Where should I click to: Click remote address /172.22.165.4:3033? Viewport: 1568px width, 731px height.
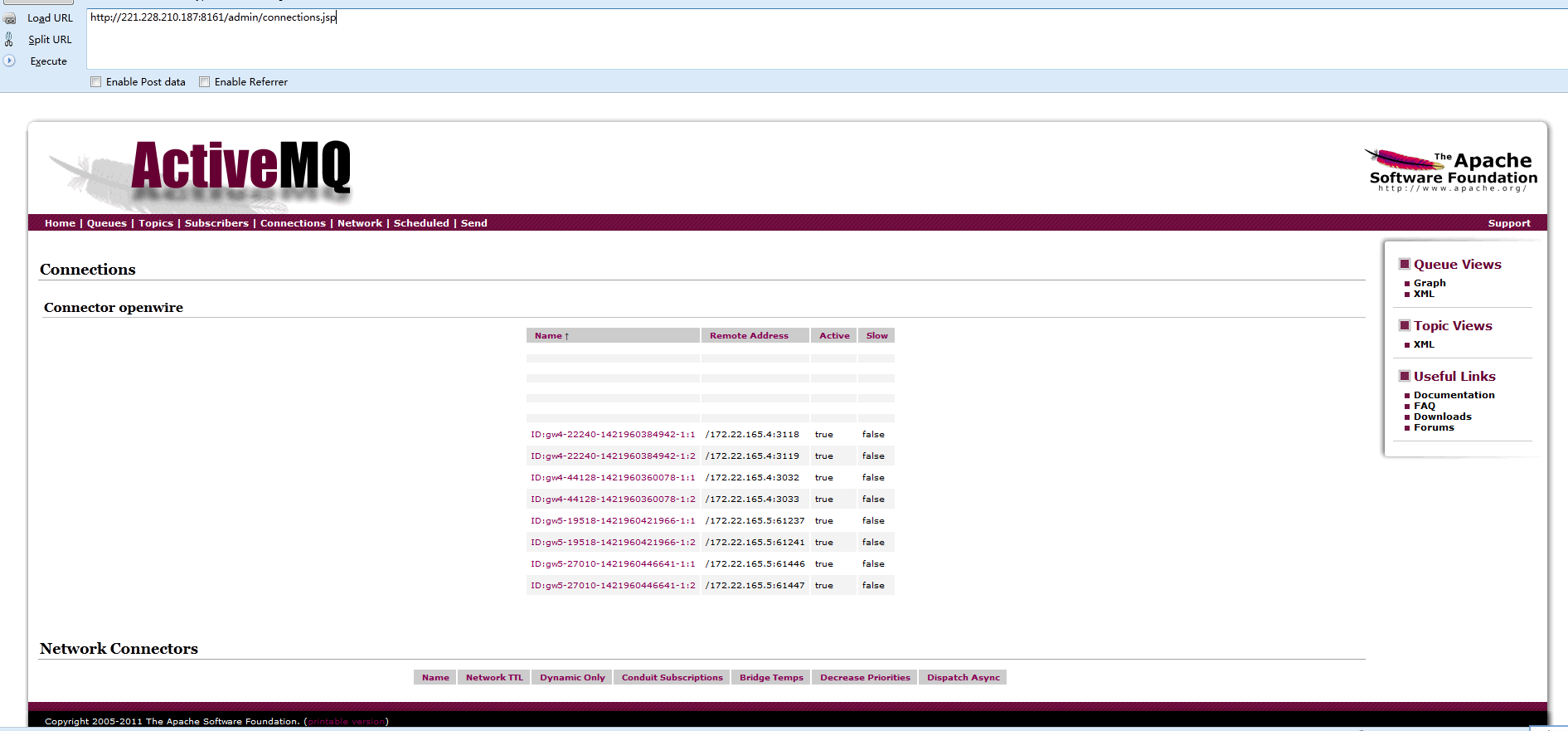click(752, 500)
